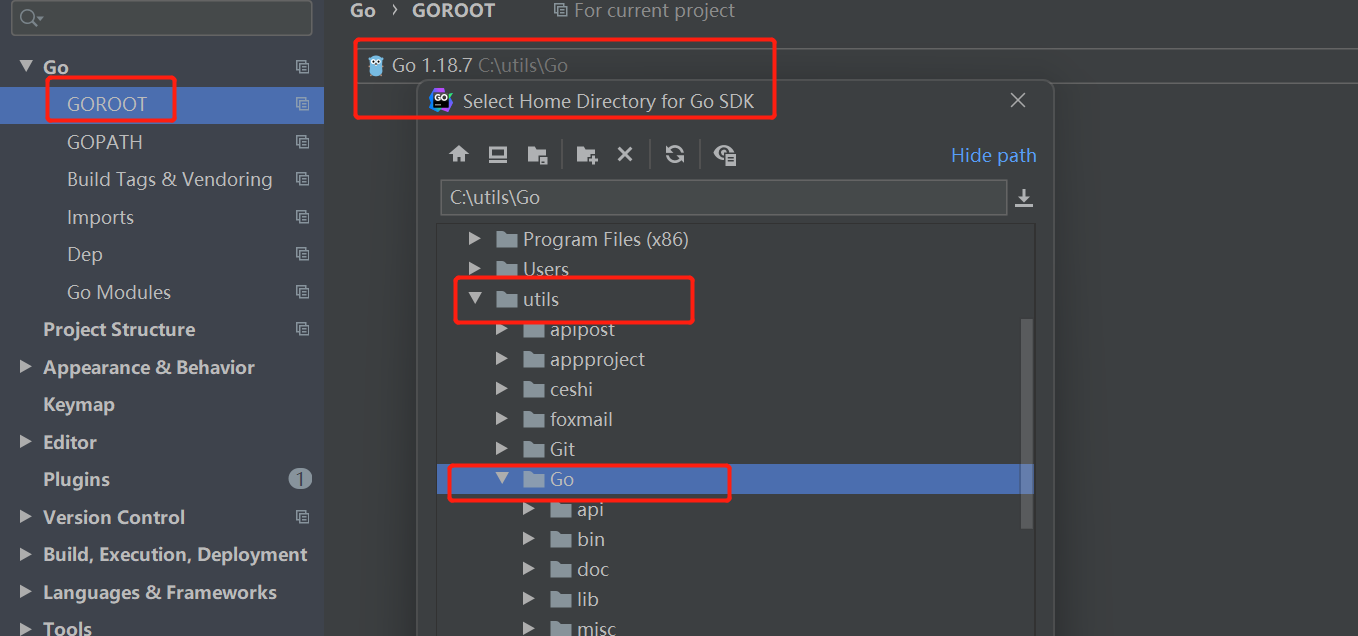Click copy icon beside Imports row
The image size is (1358, 636).
pyautogui.click(x=302, y=217)
